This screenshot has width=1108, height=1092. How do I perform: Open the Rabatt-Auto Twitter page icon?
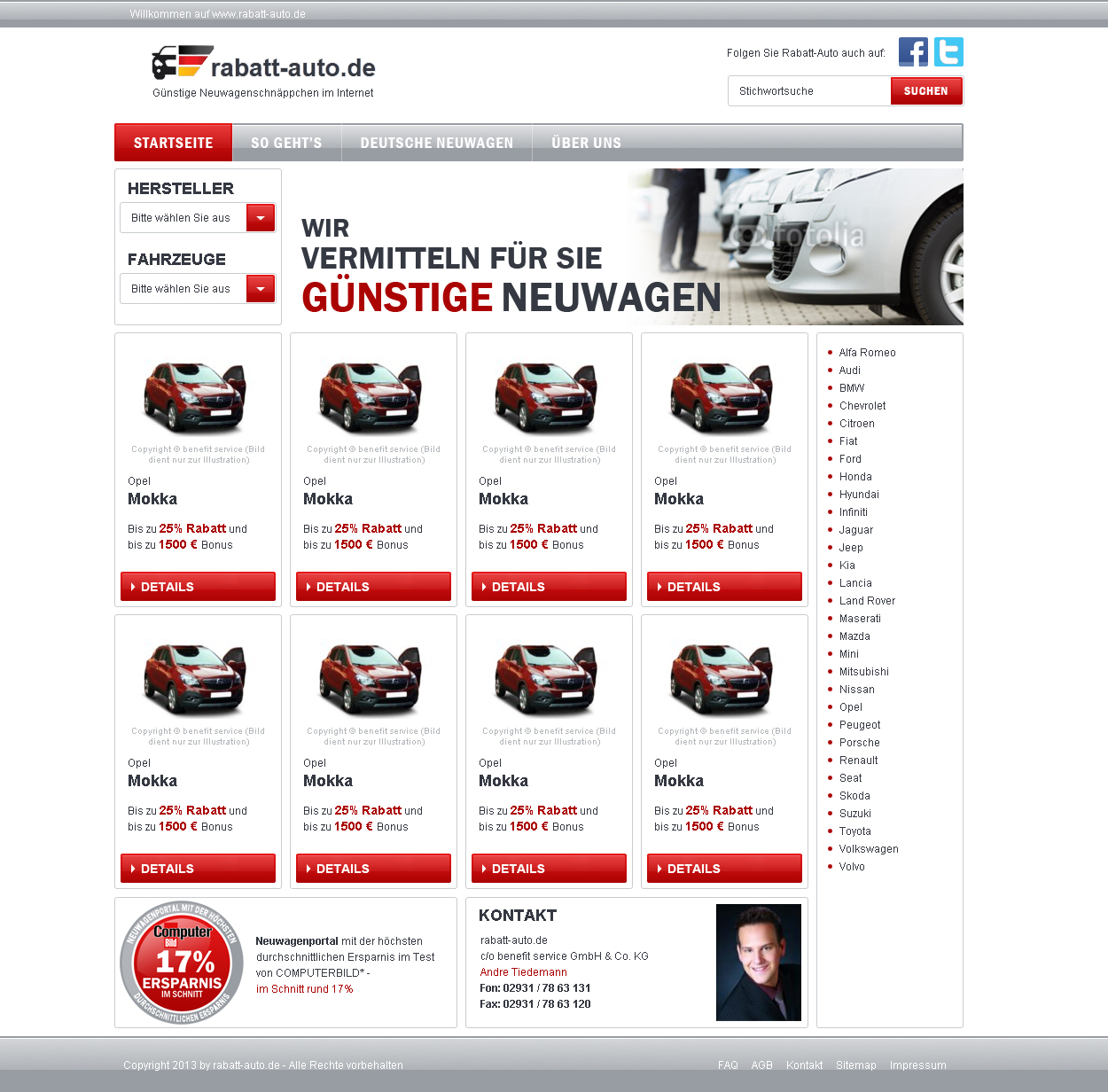pyautogui.click(x=948, y=52)
